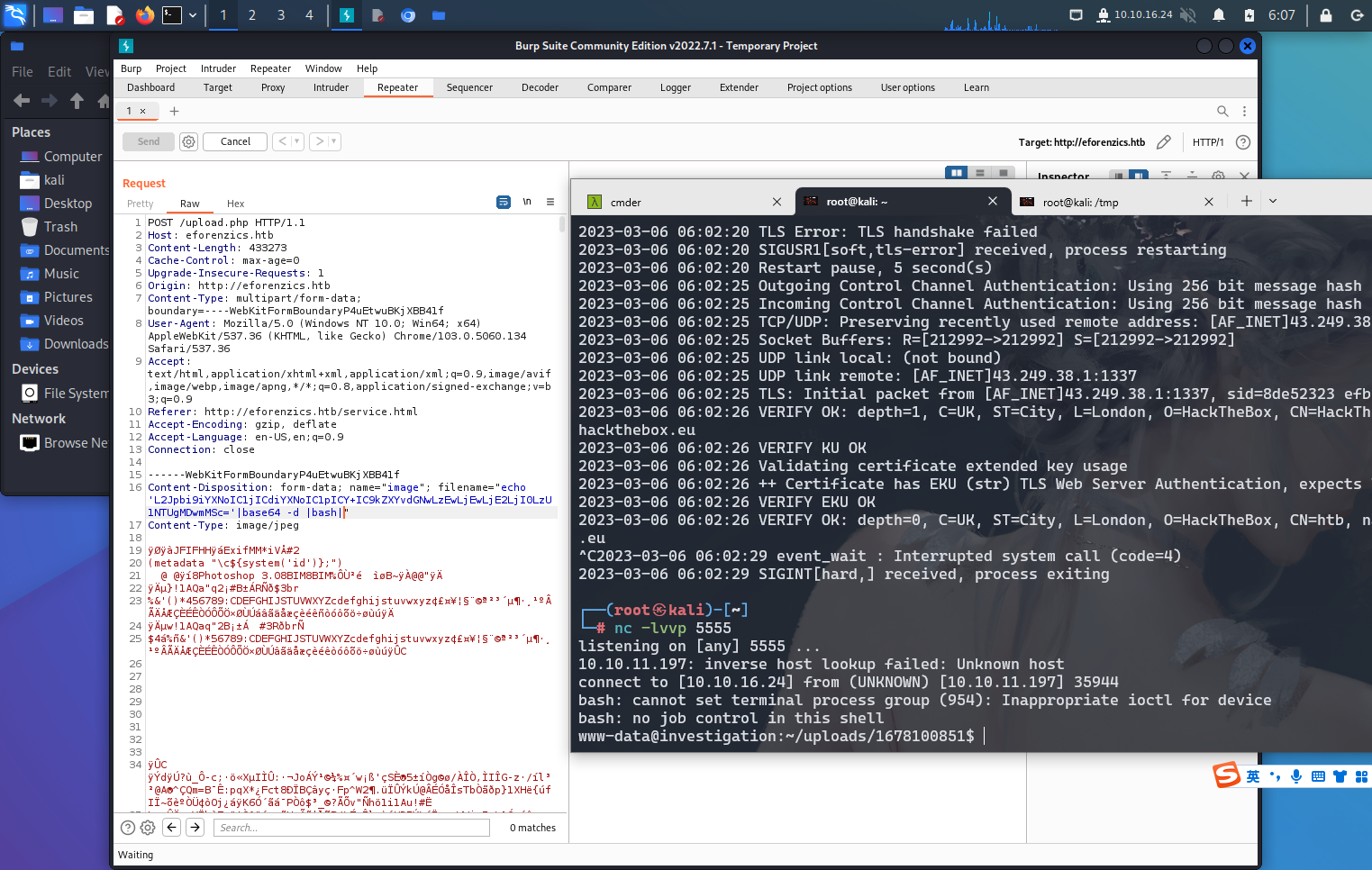Open notifications bell in panel
The image size is (1372, 870).
1219,15
